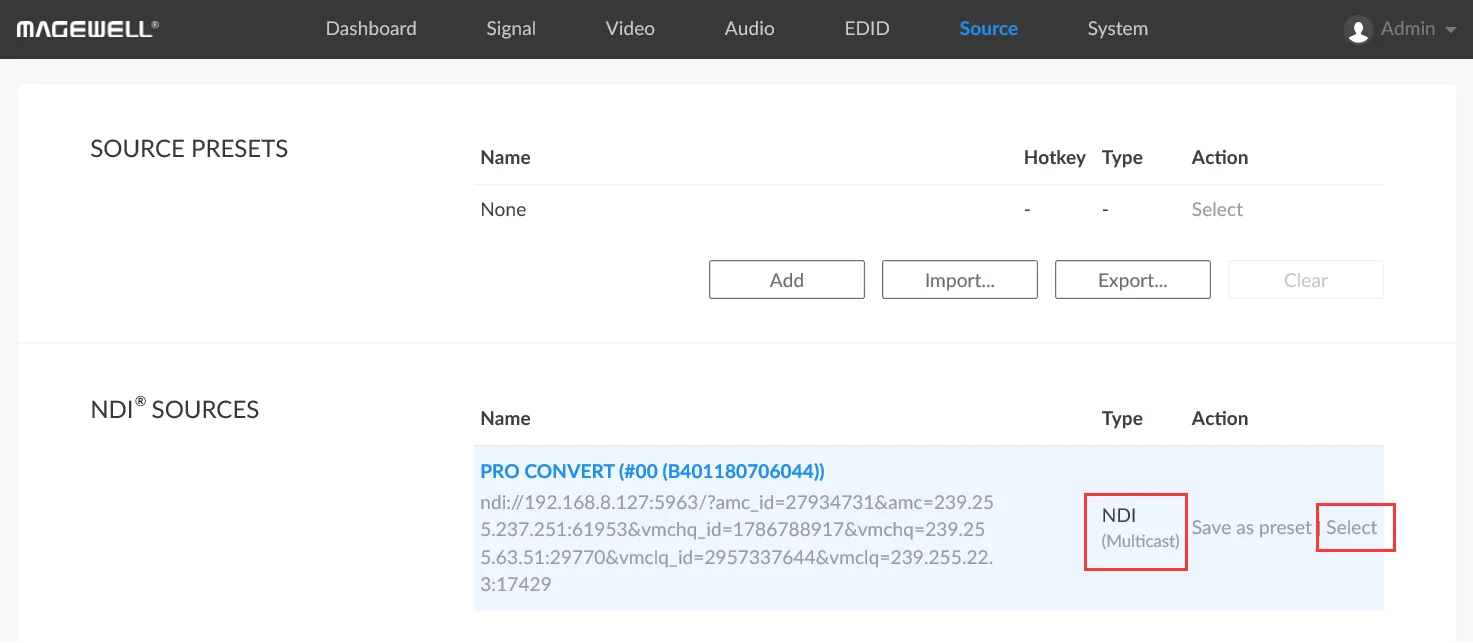Click the None preset name

point(503,210)
